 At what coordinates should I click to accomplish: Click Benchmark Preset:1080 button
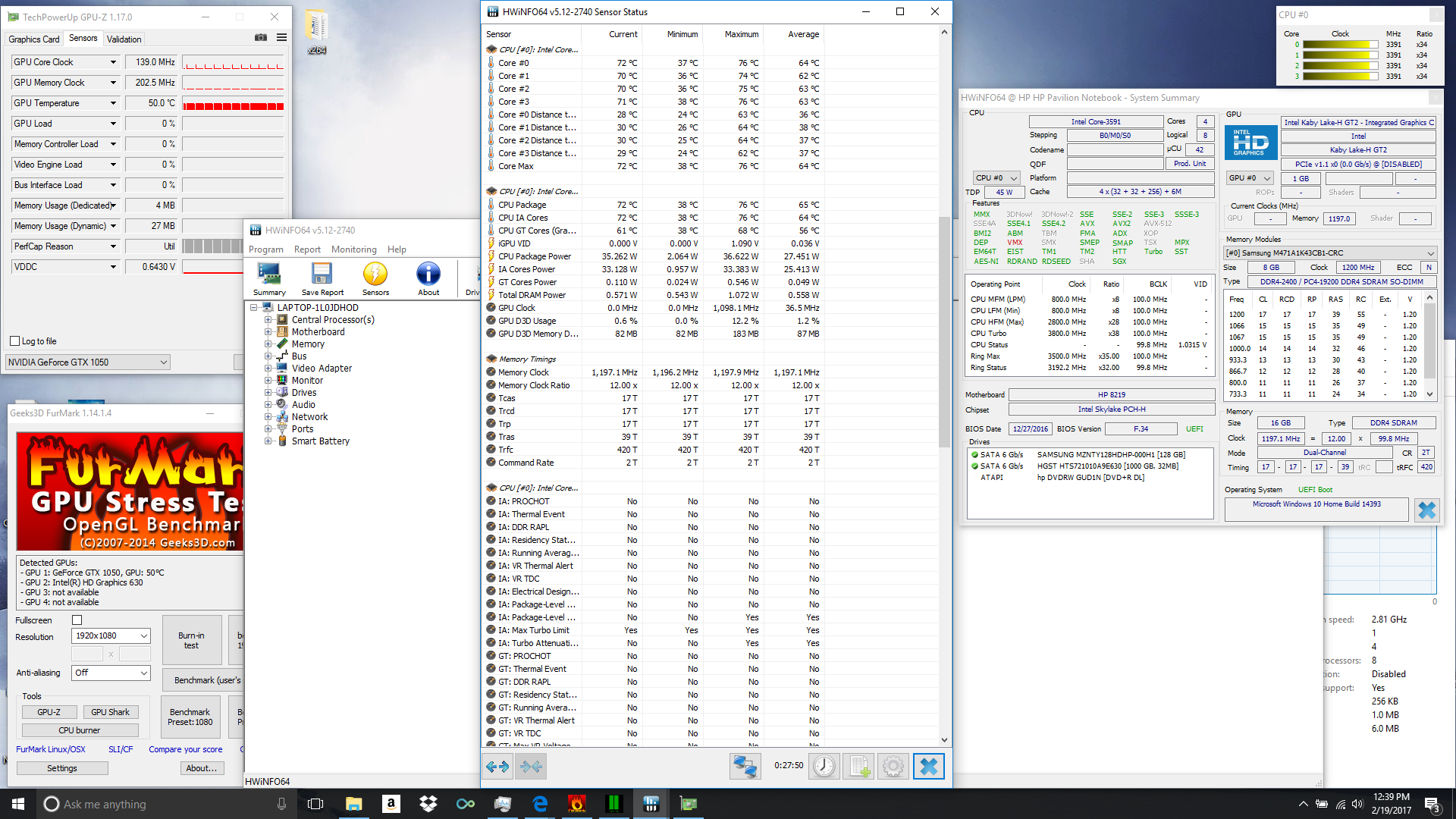point(190,717)
